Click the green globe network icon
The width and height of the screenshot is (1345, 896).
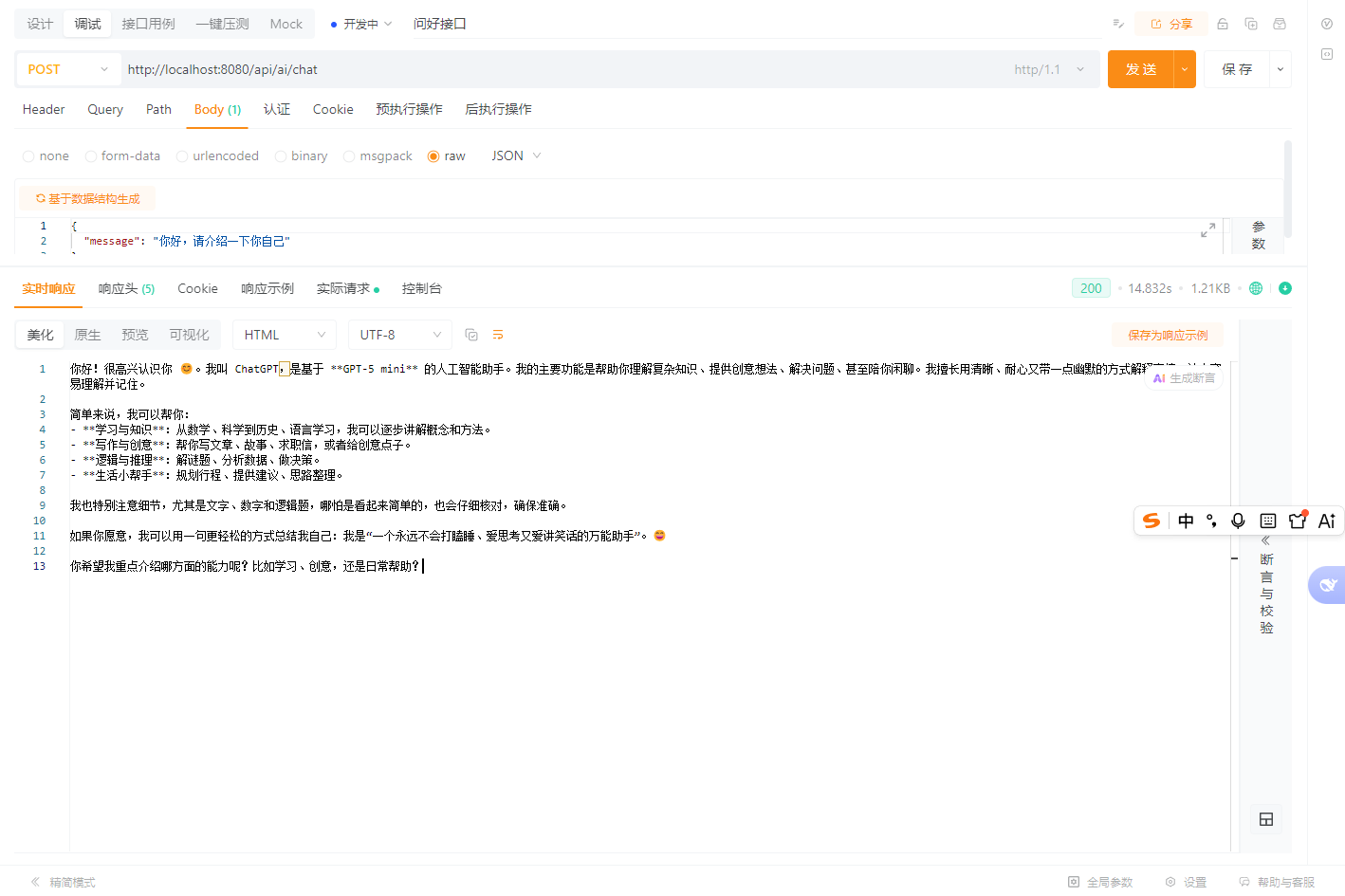[x=1256, y=288]
